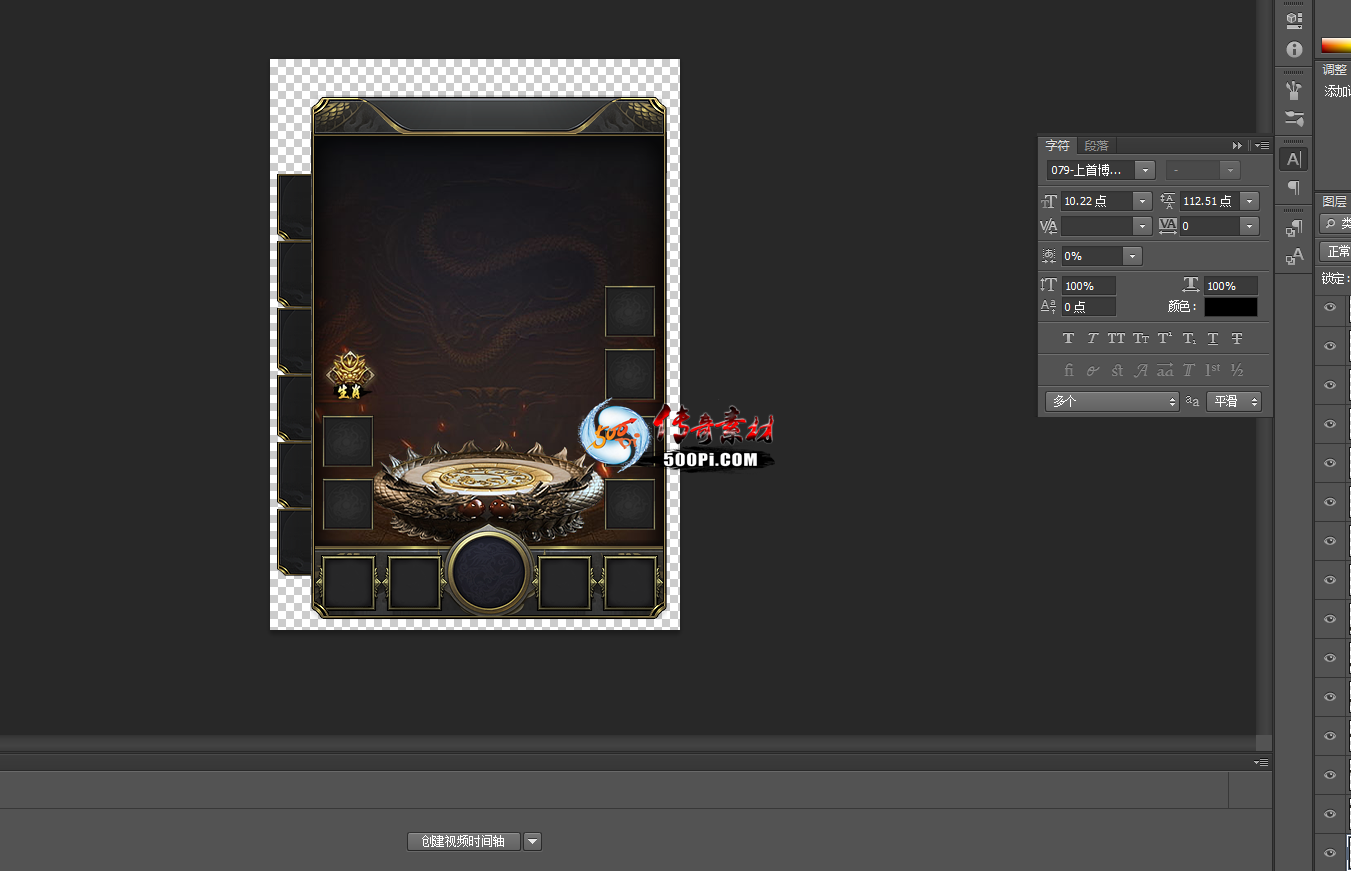Collapse the Character panel with double arrows
1351x871 pixels.
[x=1238, y=146]
